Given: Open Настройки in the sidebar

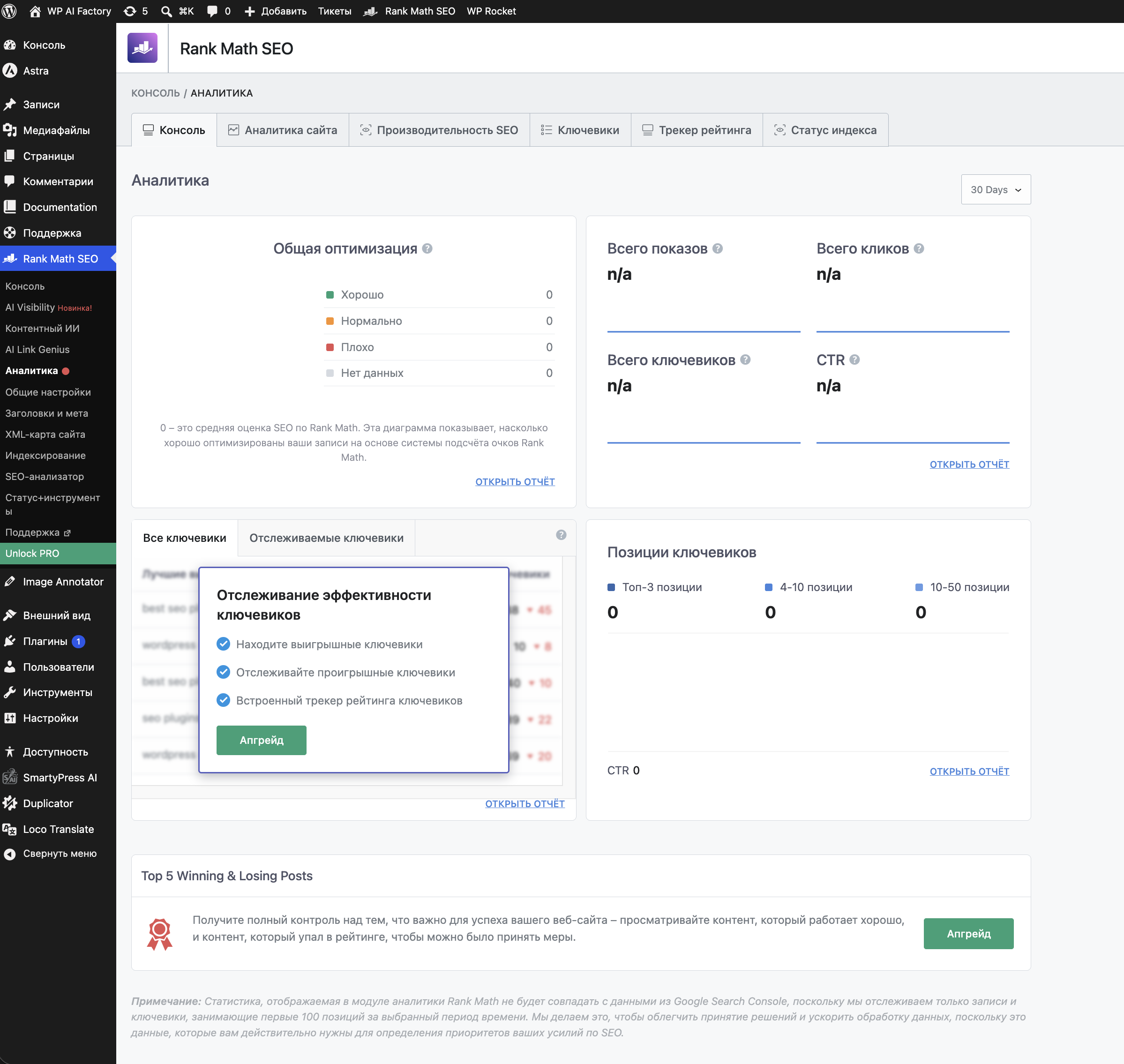Looking at the screenshot, I should tap(58, 718).
